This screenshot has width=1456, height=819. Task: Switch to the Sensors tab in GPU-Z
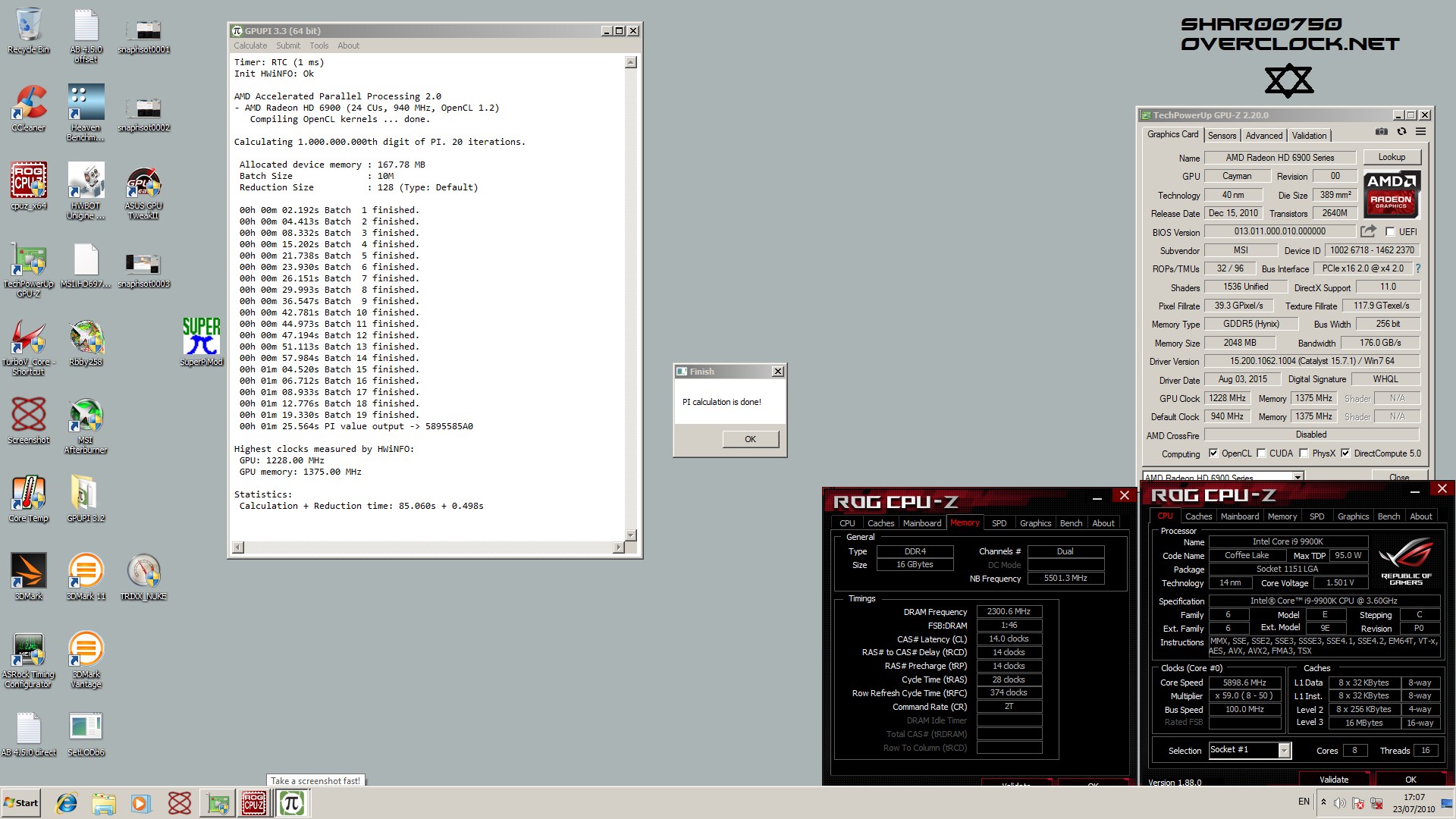(1222, 136)
